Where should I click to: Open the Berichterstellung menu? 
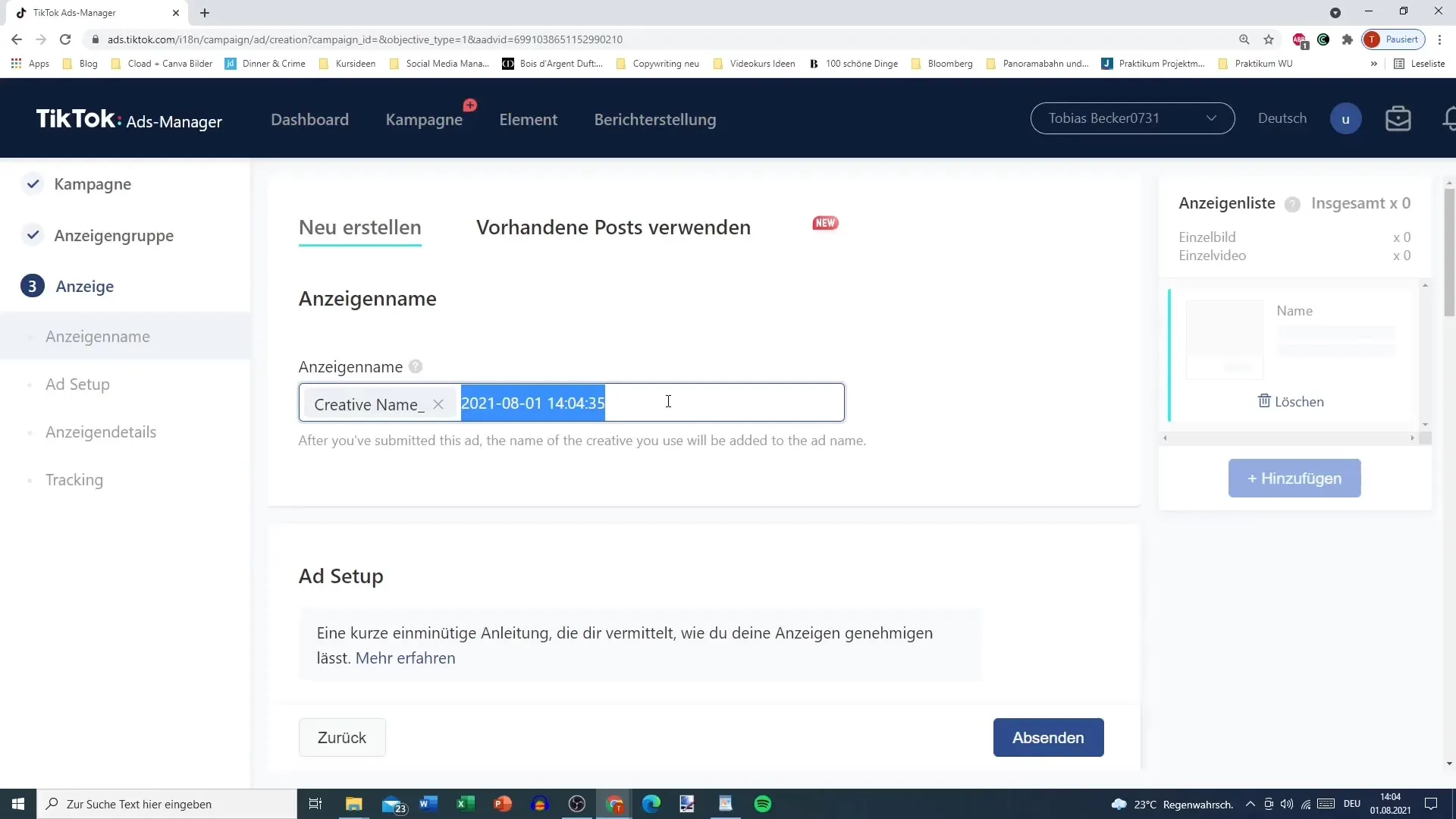point(655,120)
